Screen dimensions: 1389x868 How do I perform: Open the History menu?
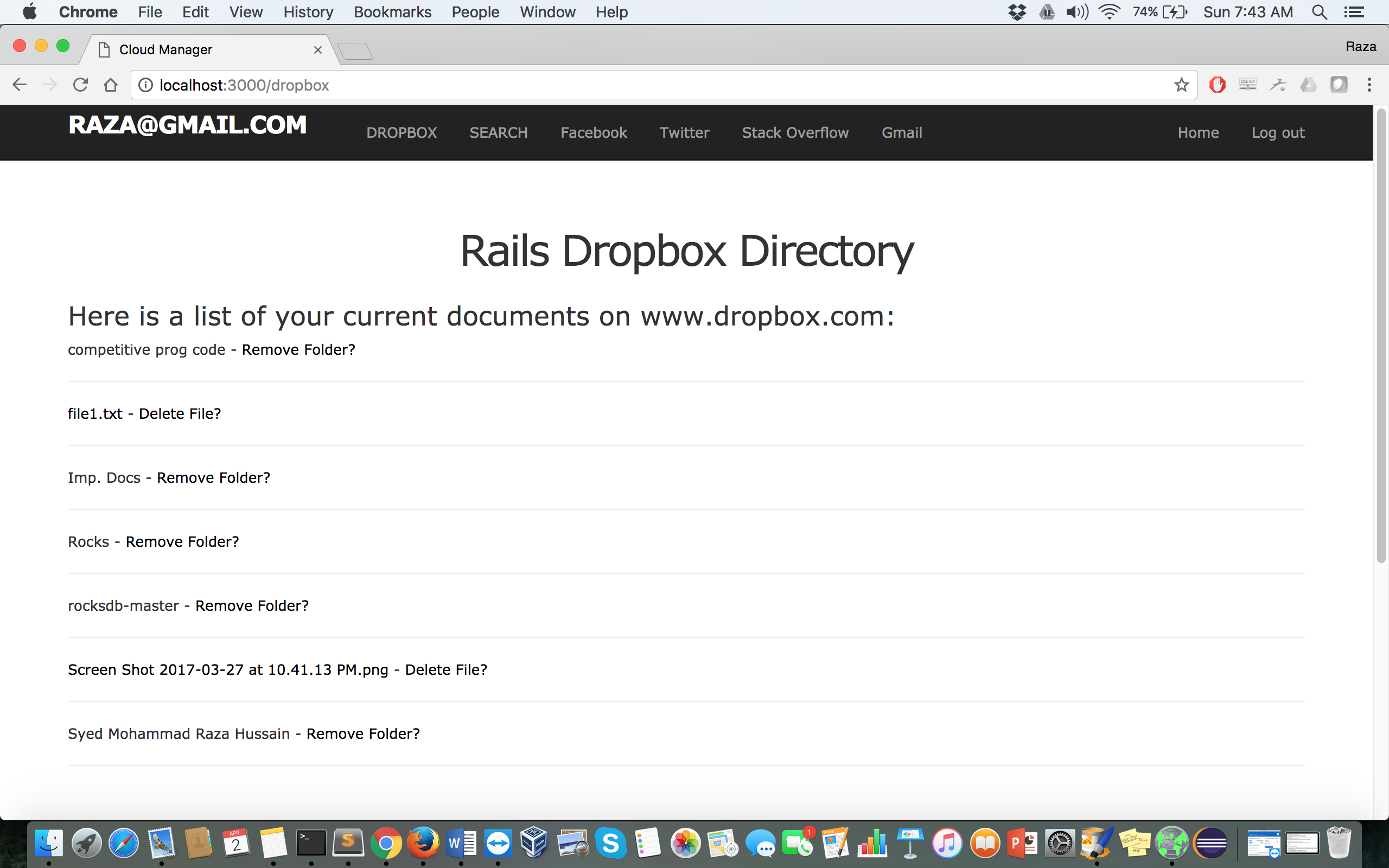click(308, 12)
